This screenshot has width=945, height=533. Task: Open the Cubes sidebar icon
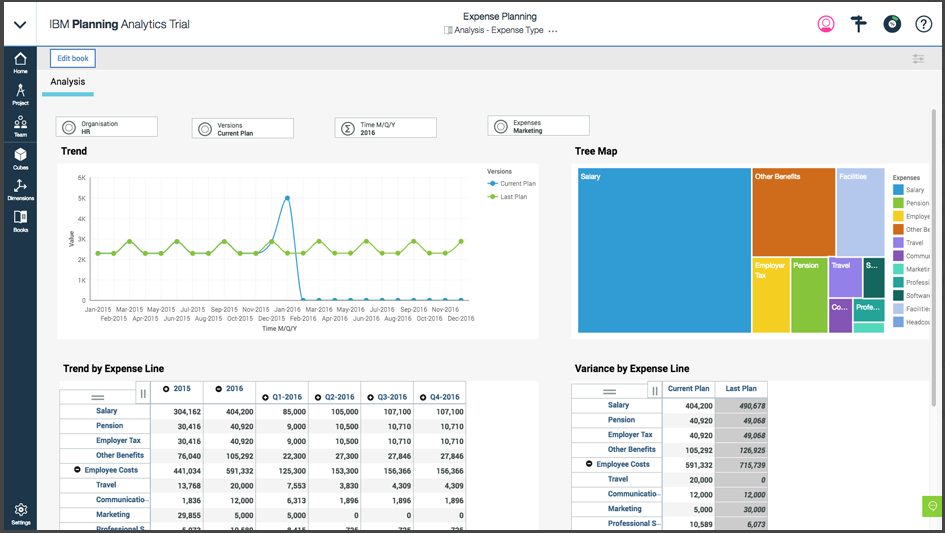click(x=20, y=158)
